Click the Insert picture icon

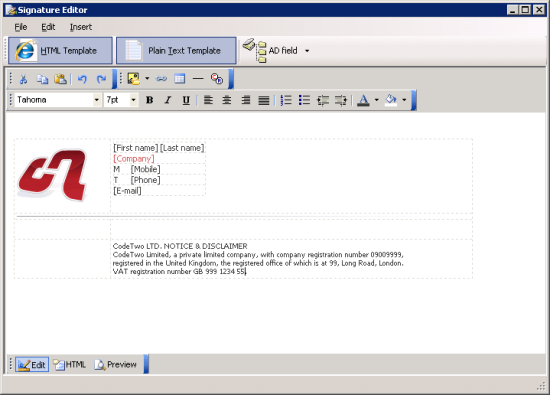coord(134,79)
